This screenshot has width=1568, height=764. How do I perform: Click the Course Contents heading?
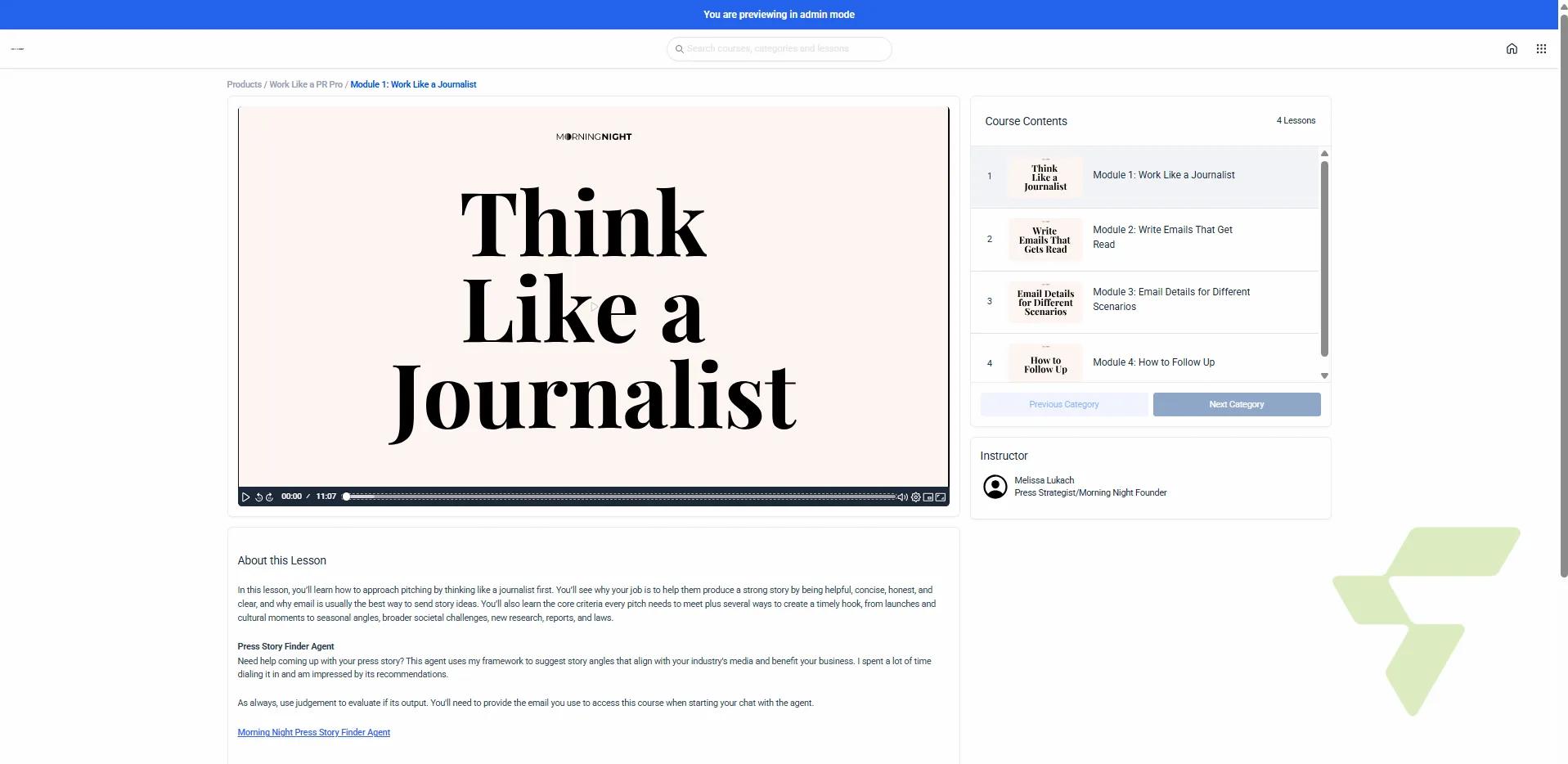[x=1026, y=121]
